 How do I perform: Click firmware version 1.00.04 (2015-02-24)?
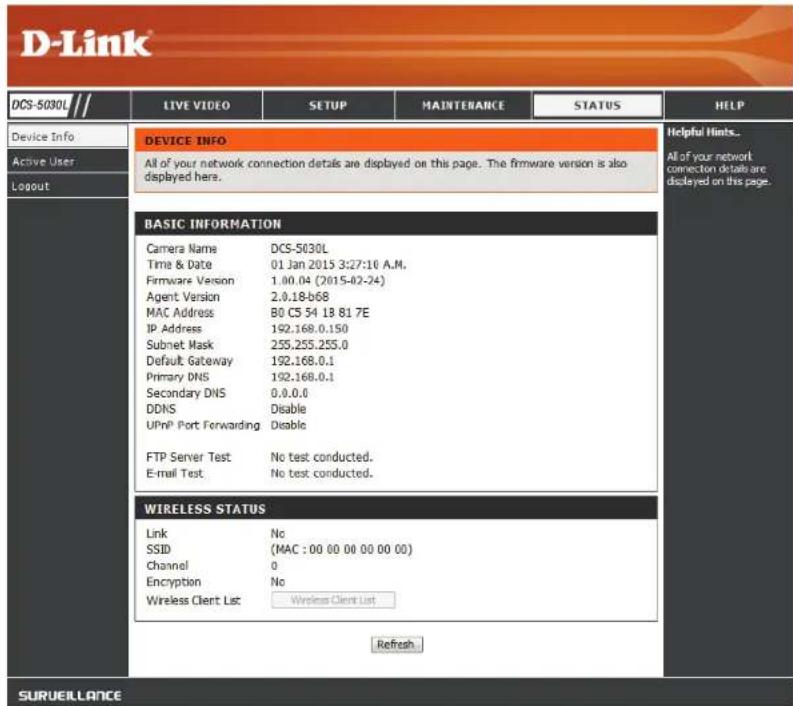[x=328, y=281]
